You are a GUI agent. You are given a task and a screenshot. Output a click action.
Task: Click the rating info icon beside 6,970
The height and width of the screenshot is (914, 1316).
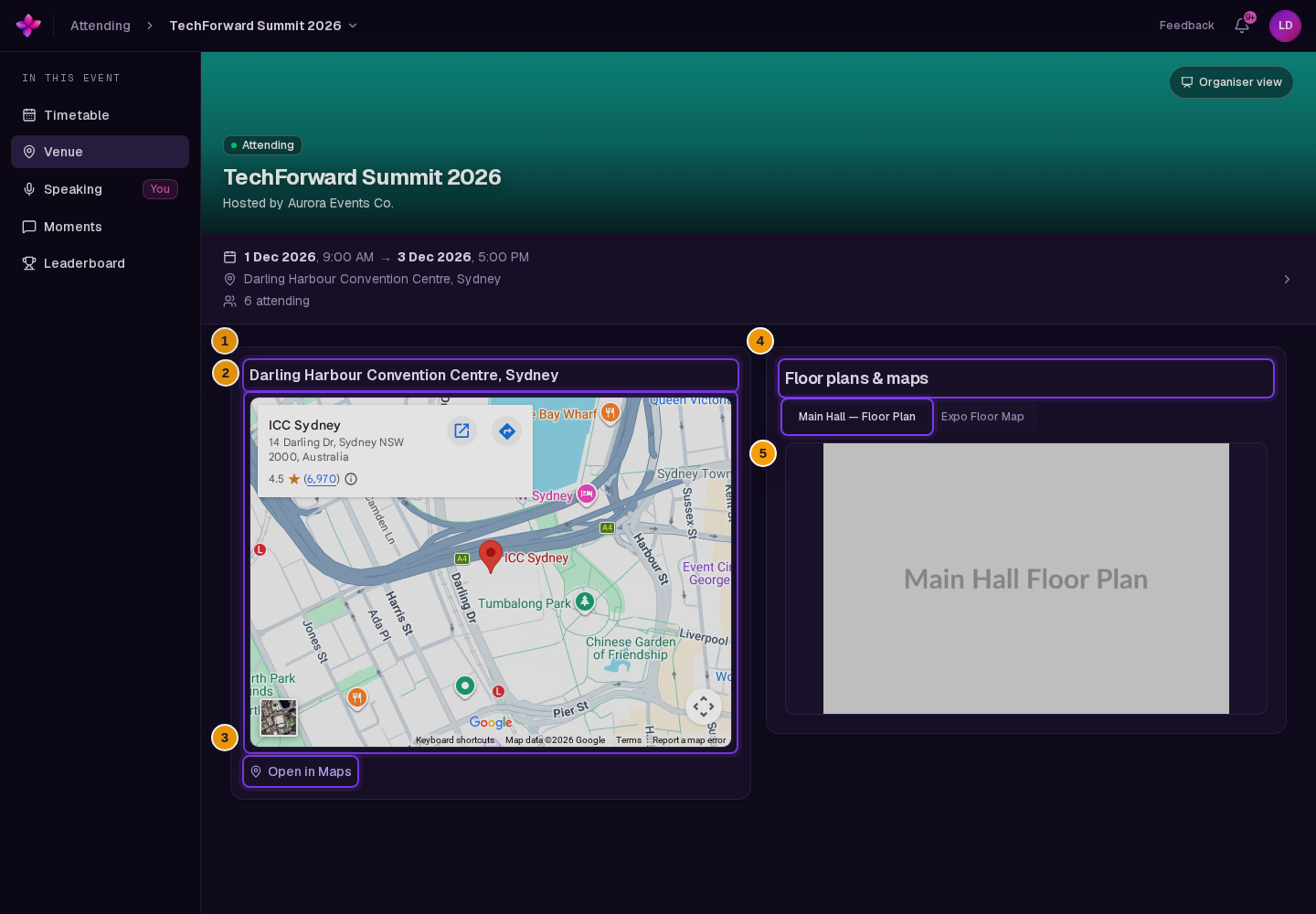351,479
